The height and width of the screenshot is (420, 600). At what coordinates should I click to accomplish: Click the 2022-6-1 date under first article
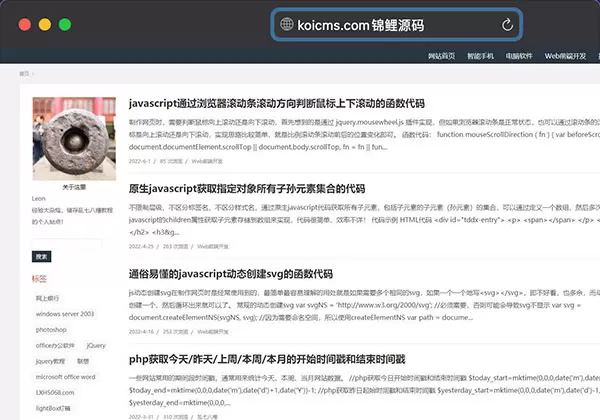[140, 161]
